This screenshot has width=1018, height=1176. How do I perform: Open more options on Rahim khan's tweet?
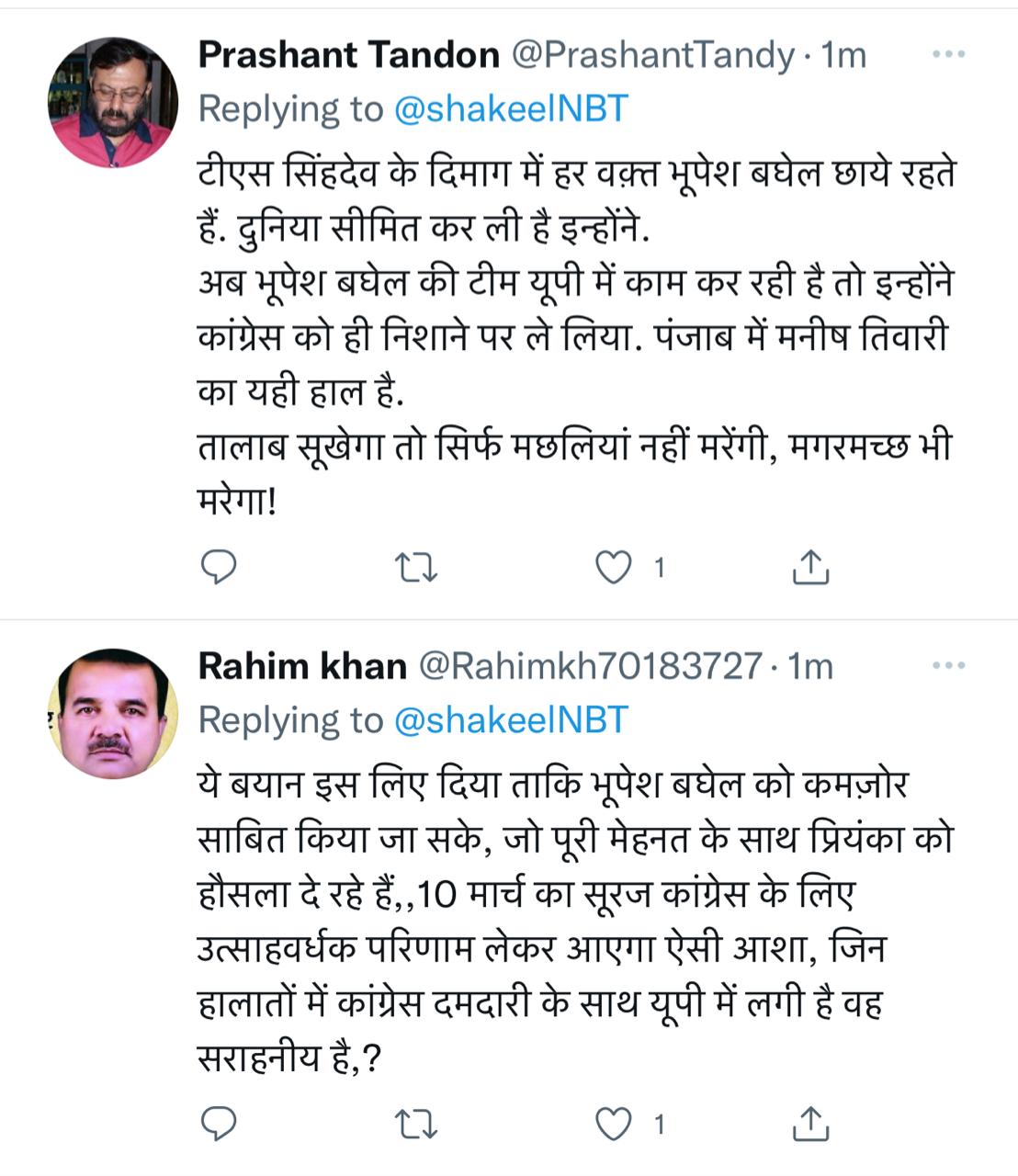click(948, 666)
